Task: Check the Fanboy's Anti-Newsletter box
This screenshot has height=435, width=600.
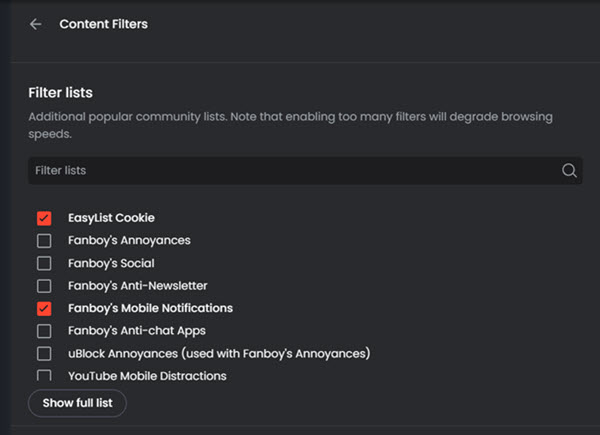Action: 44,286
